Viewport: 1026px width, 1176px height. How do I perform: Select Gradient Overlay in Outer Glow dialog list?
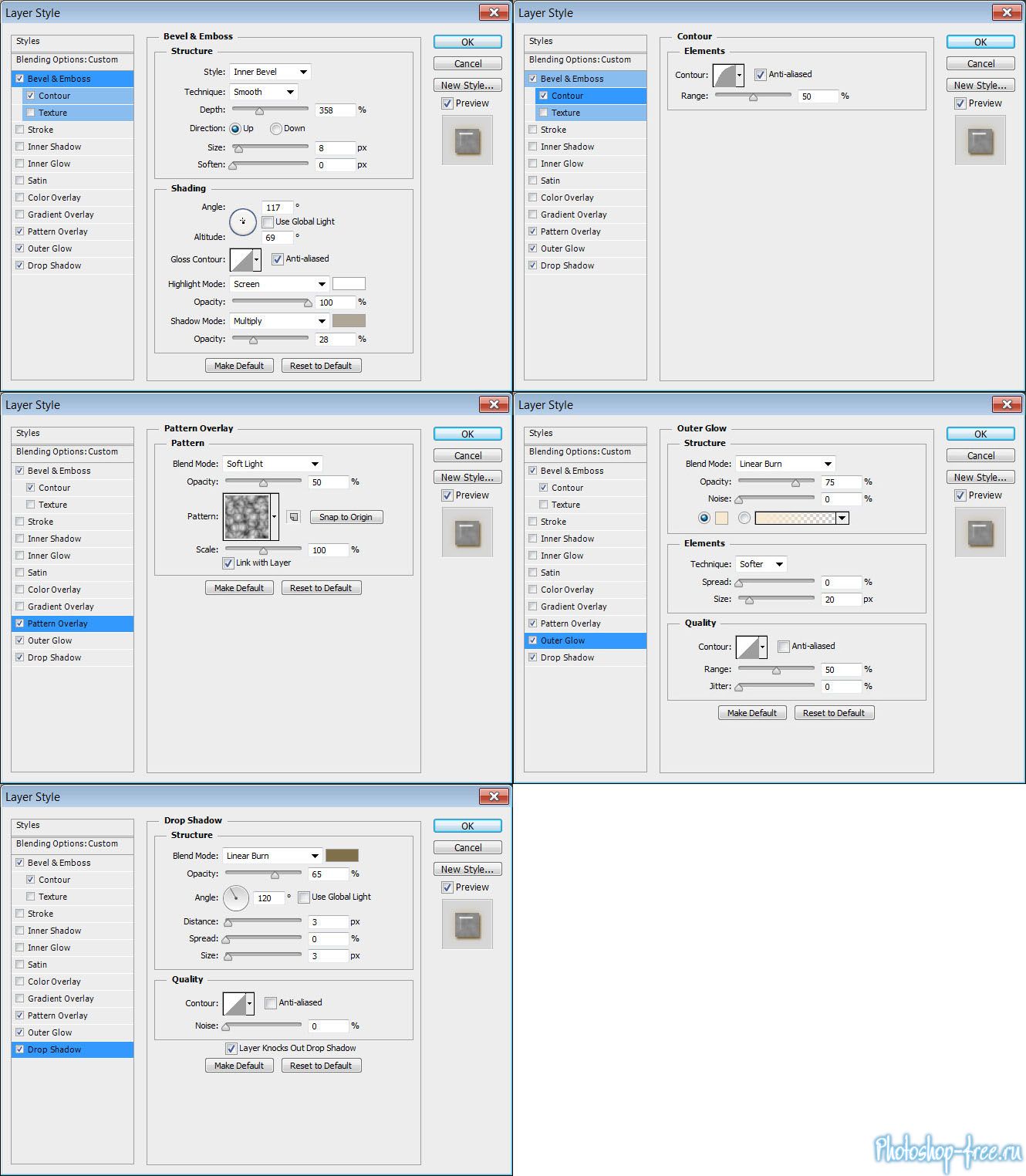coord(573,607)
